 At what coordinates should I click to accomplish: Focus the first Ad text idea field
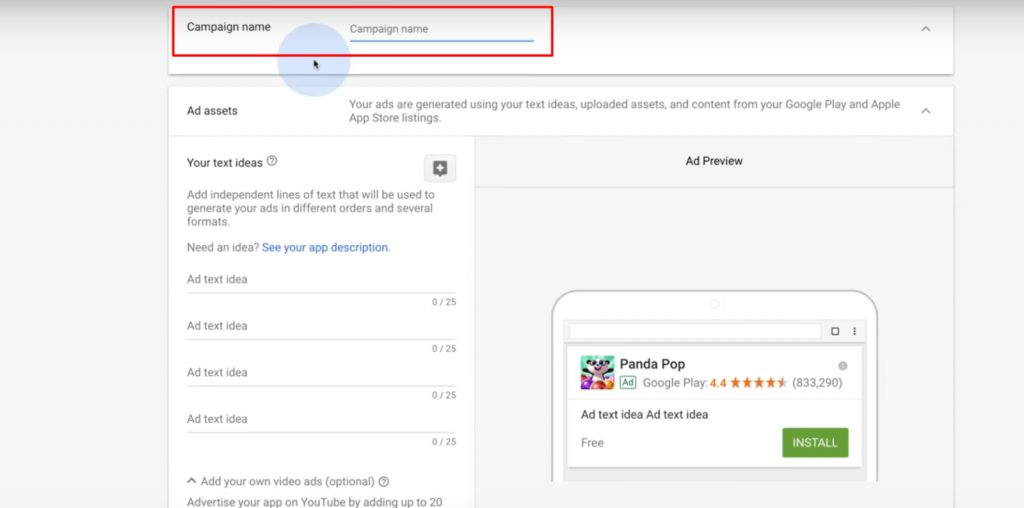[x=321, y=280]
